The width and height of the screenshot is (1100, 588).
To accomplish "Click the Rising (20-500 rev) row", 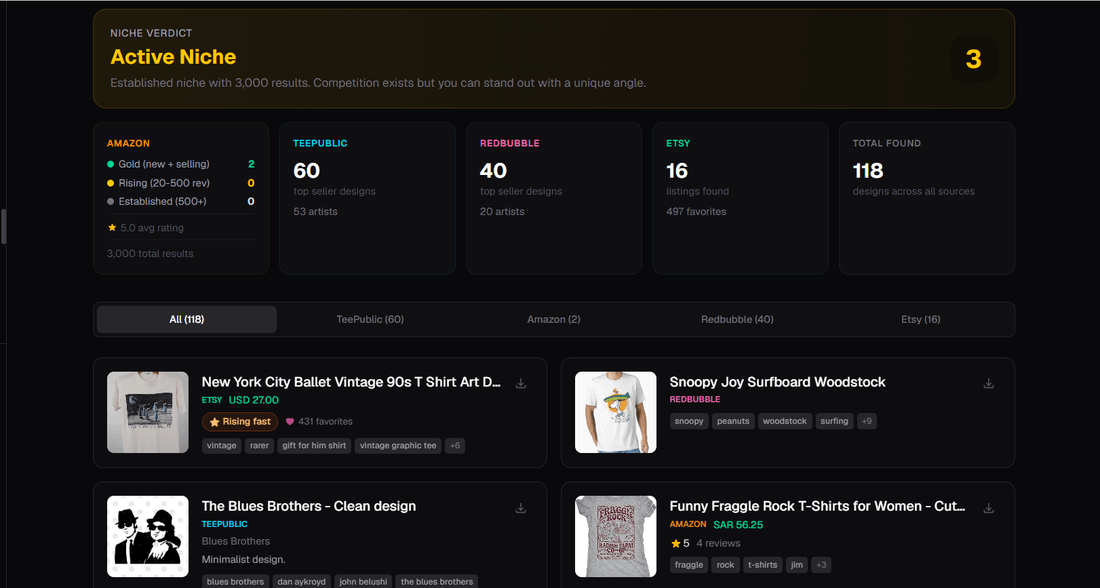I will click(x=181, y=183).
